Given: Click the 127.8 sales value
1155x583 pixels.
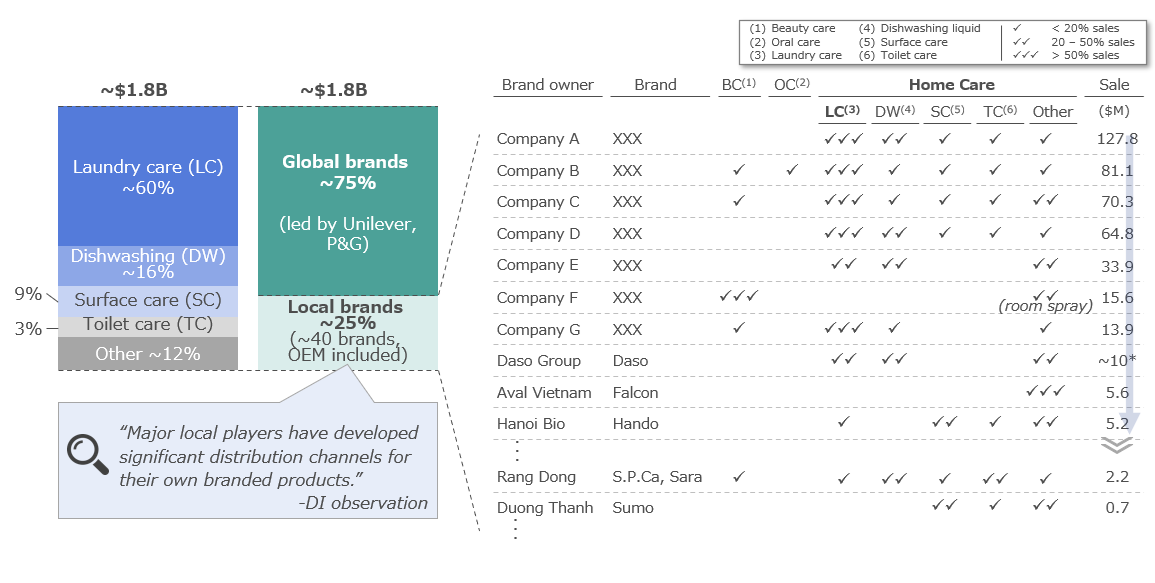Looking at the screenshot, I should click(x=1117, y=139).
